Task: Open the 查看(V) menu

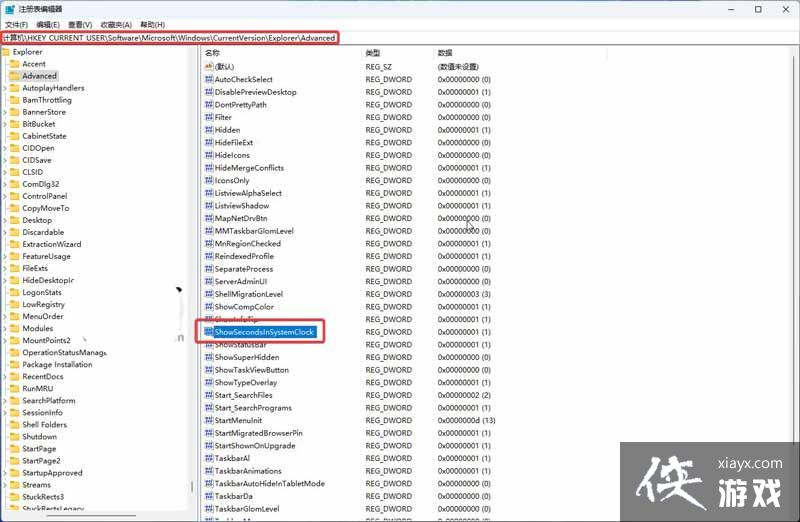Action: coord(80,24)
